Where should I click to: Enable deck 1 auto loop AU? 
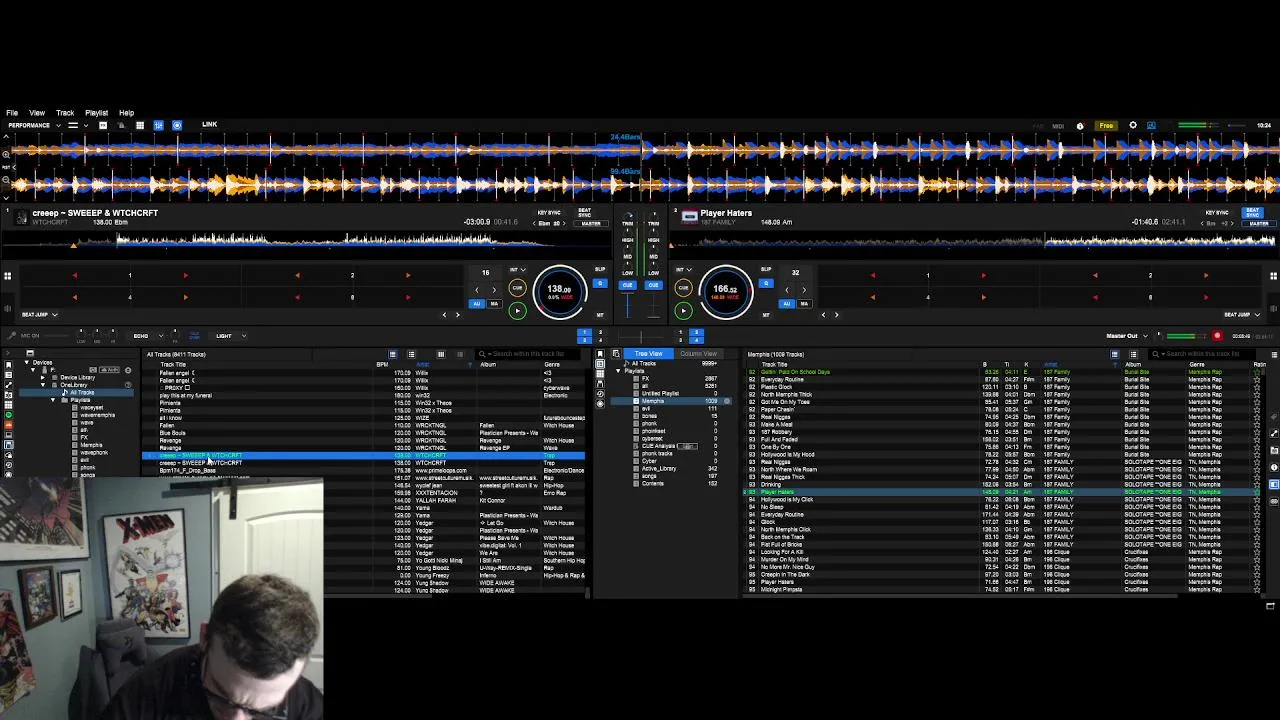[477, 304]
